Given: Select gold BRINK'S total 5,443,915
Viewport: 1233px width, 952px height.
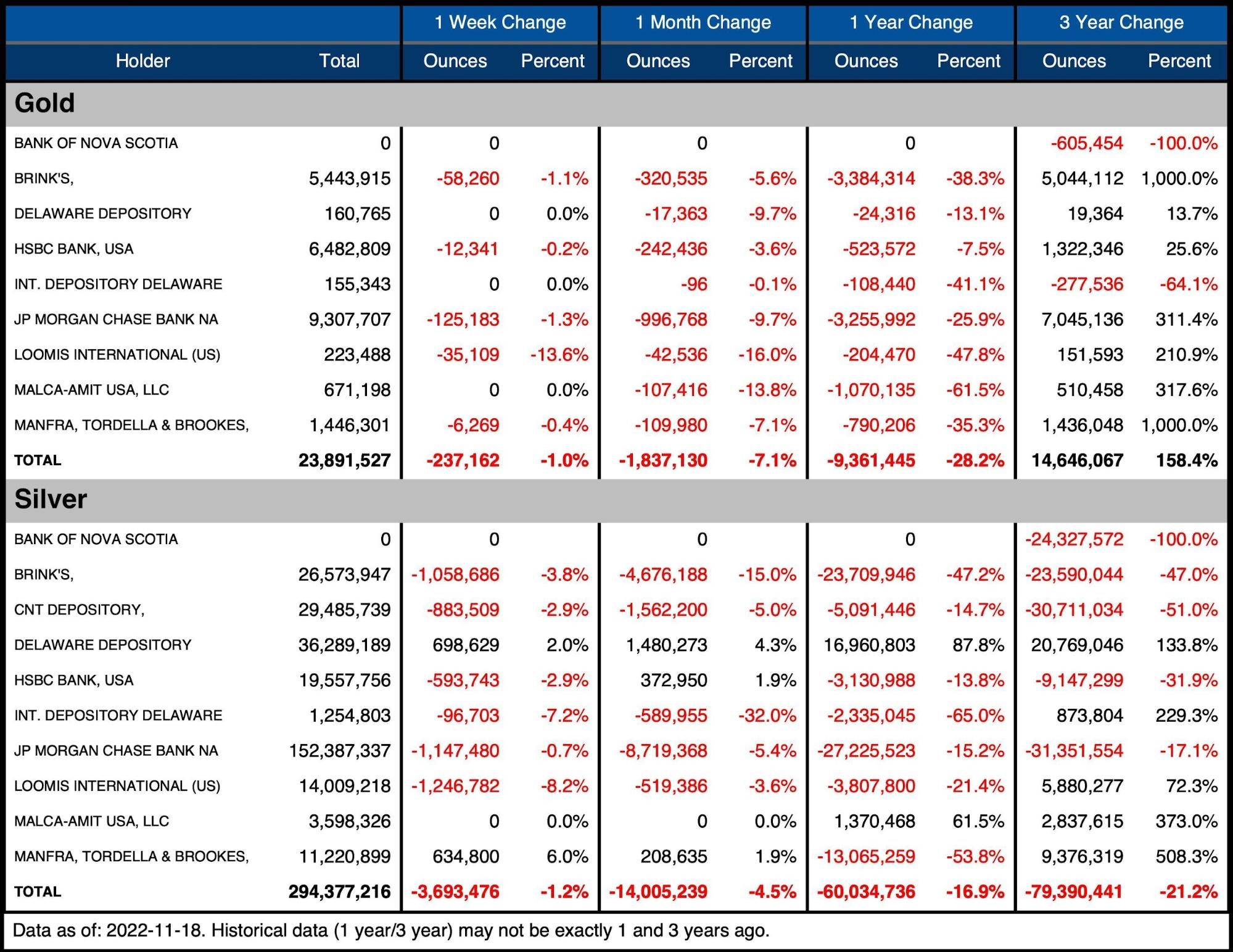Looking at the screenshot, I should (349, 179).
